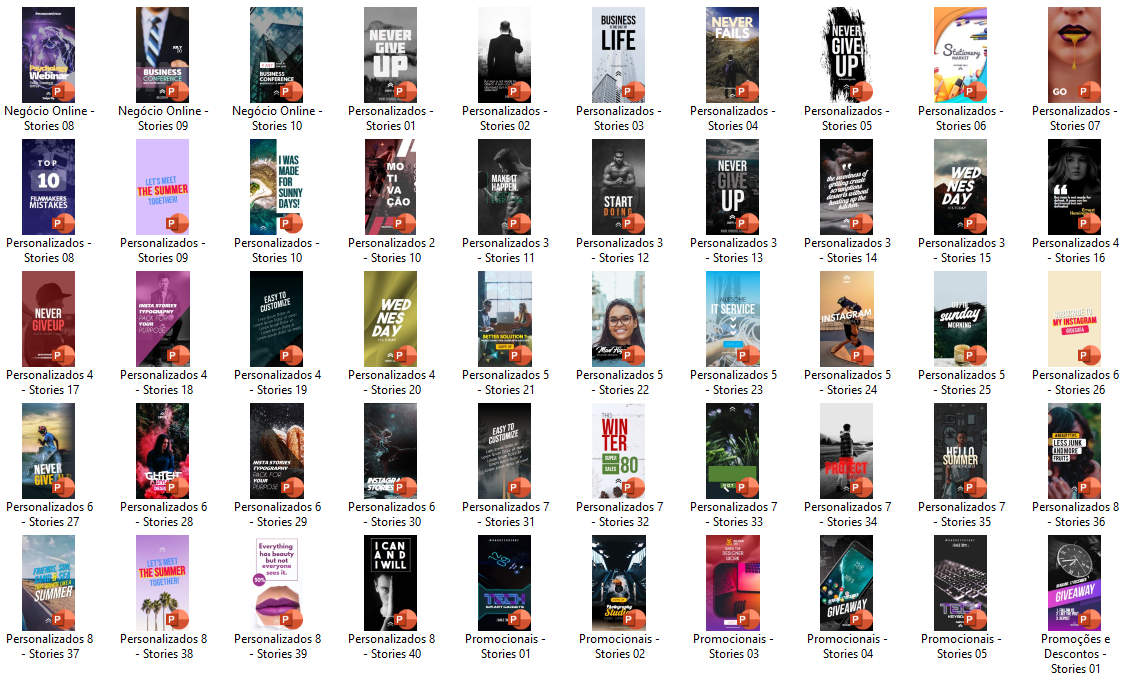
Task: Open the Personalizados - Stories 06 presentation icon
Action: click(960, 55)
